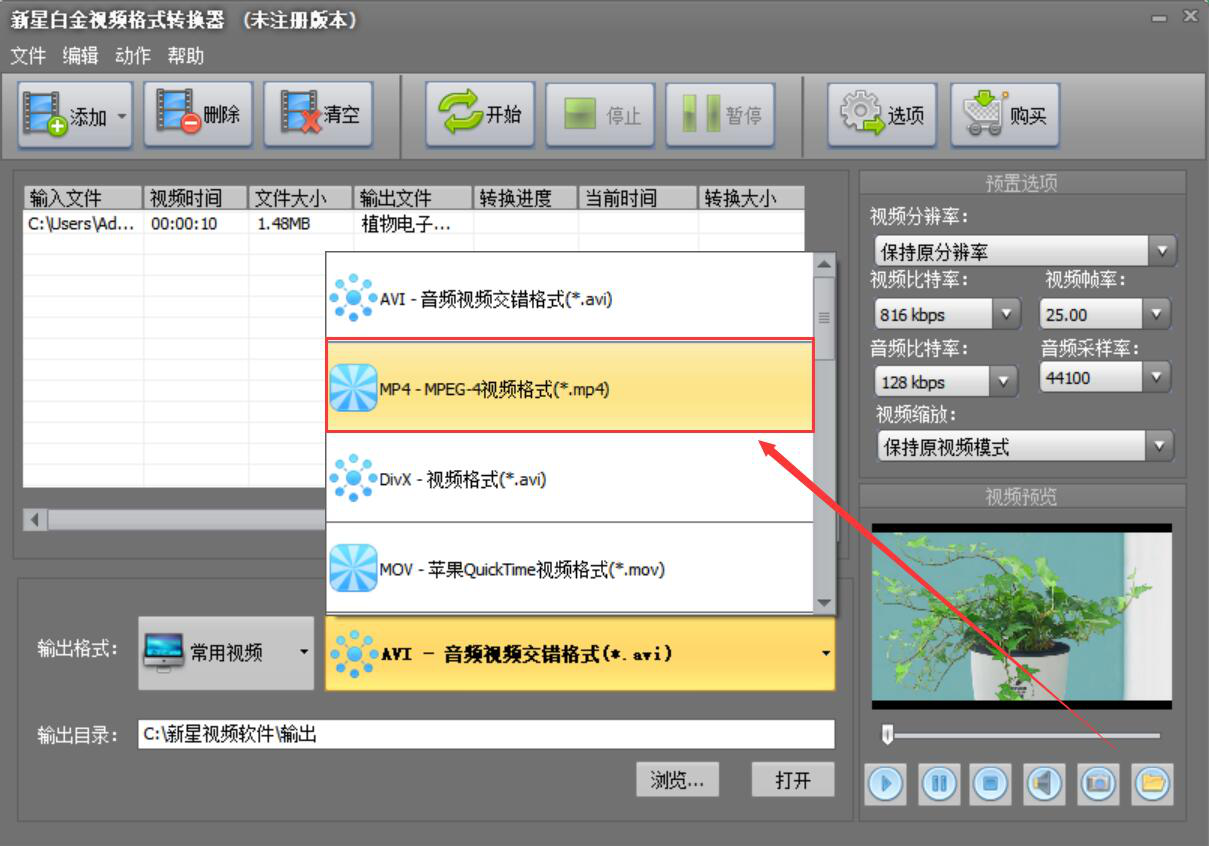Click the preview seek slider handle

point(886,735)
